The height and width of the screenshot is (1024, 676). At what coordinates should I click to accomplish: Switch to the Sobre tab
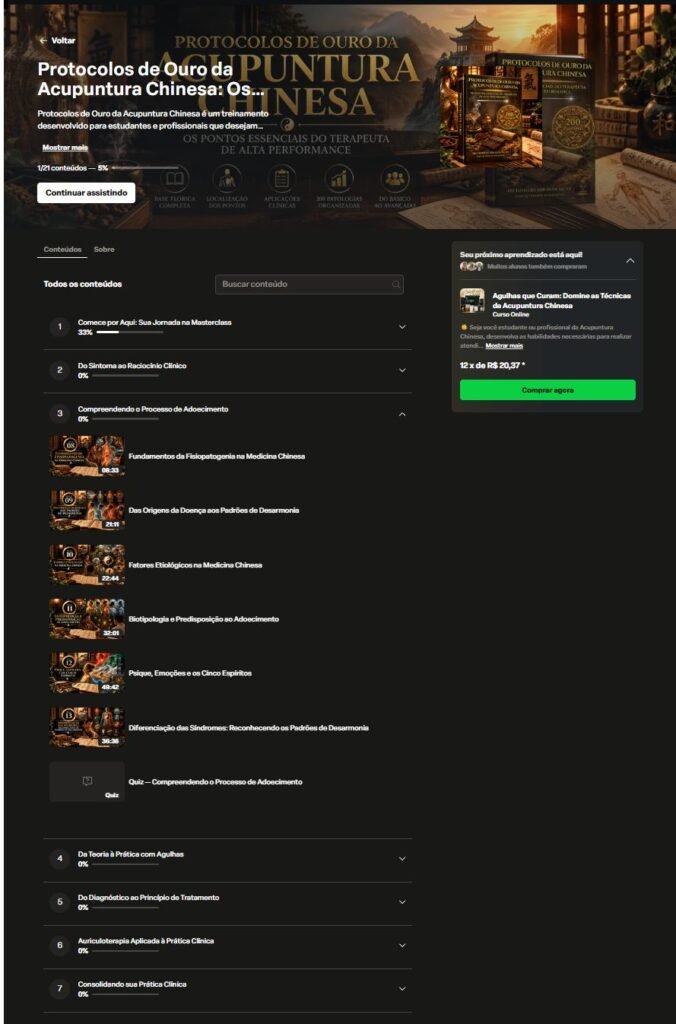tap(104, 249)
